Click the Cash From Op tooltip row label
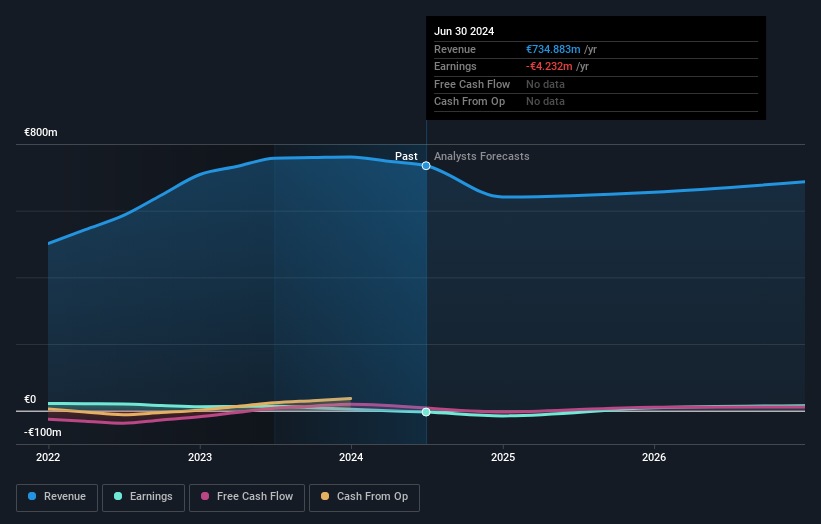 (470, 102)
